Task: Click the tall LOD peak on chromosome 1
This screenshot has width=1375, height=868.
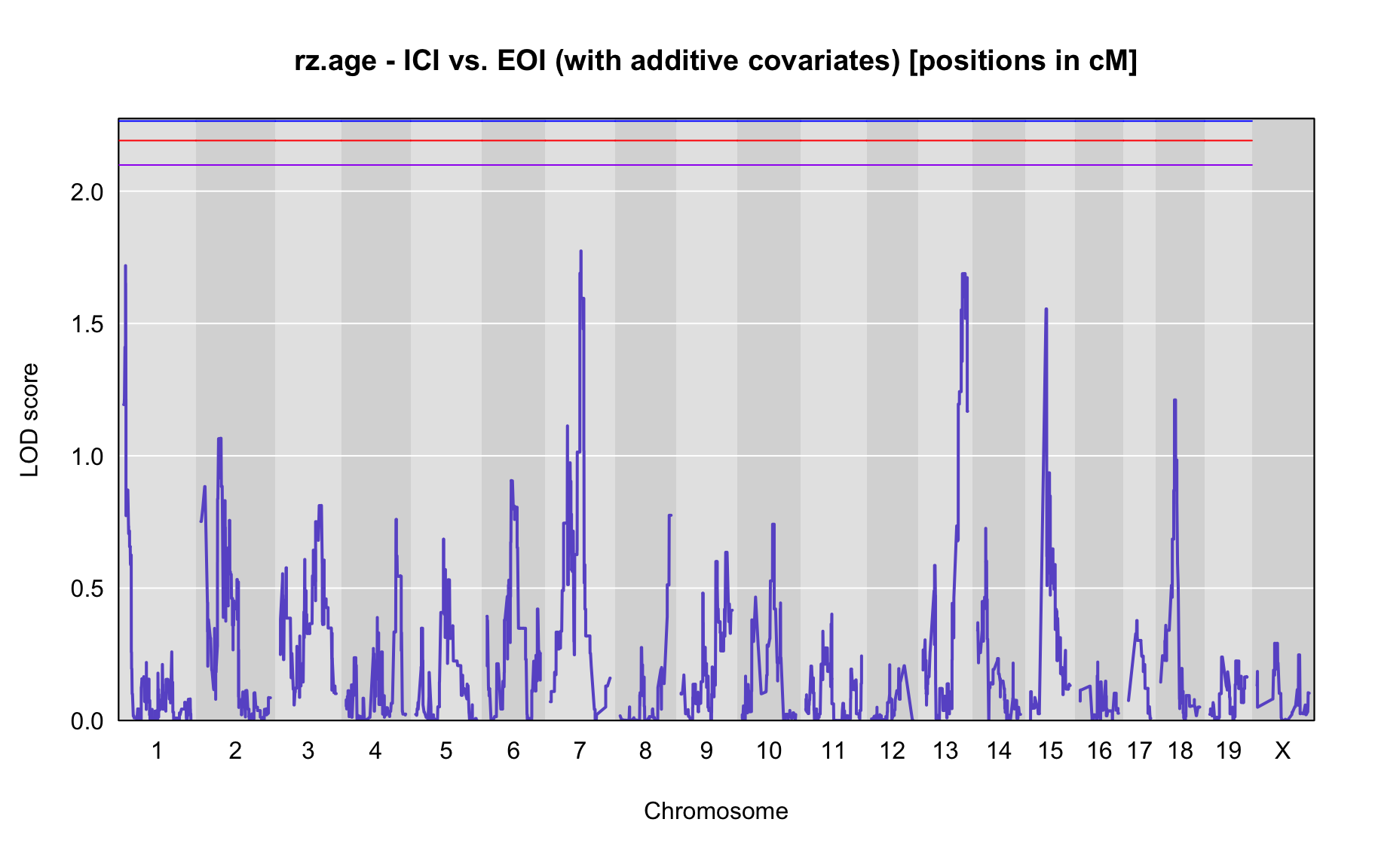Action: (x=125, y=266)
